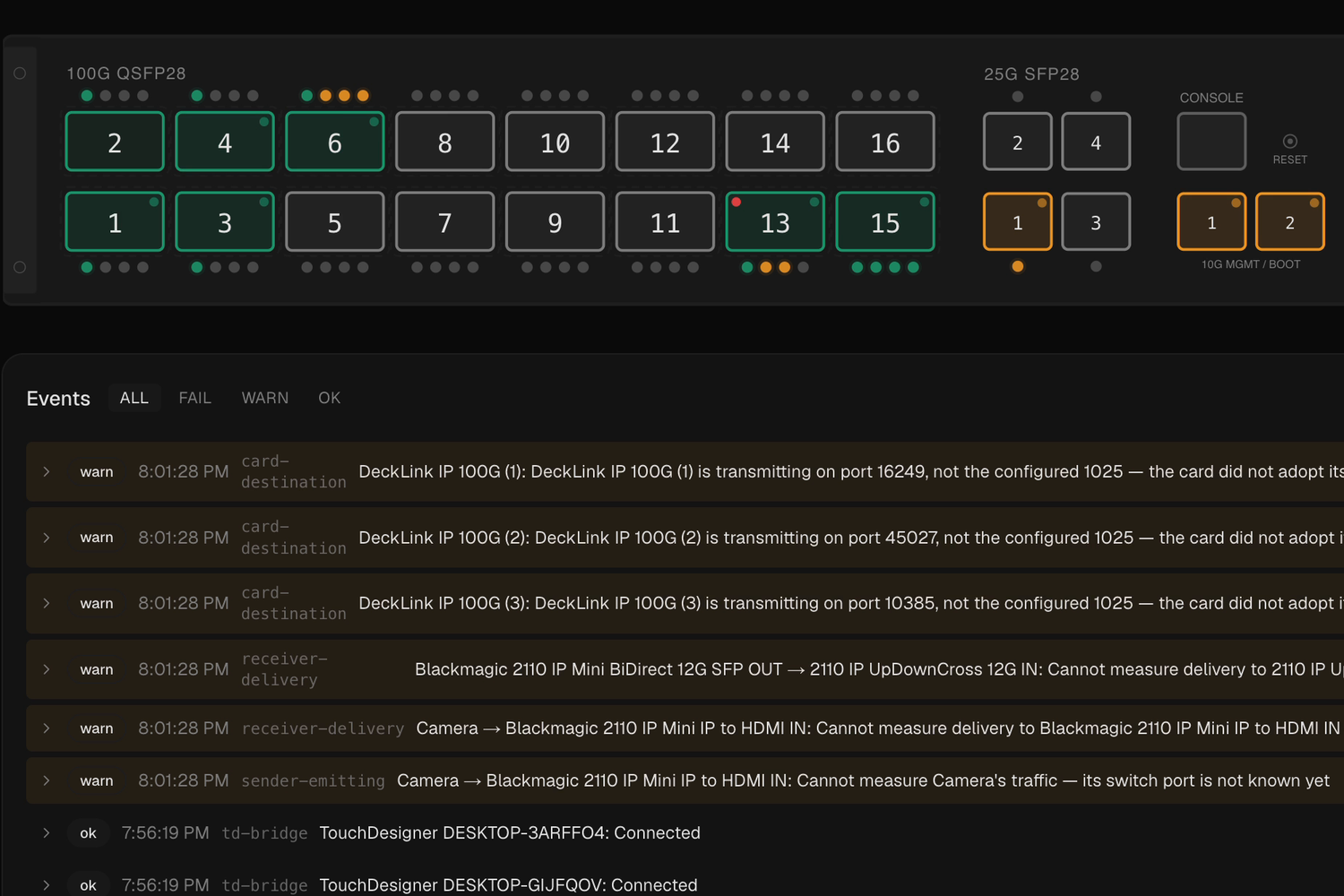Screen dimensions: 1344x896
Task: Filter events by FAIL
Action: click(195, 398)
